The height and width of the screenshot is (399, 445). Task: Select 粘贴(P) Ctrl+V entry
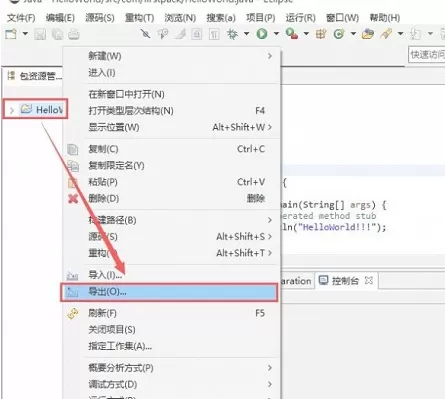click(171, 182)
